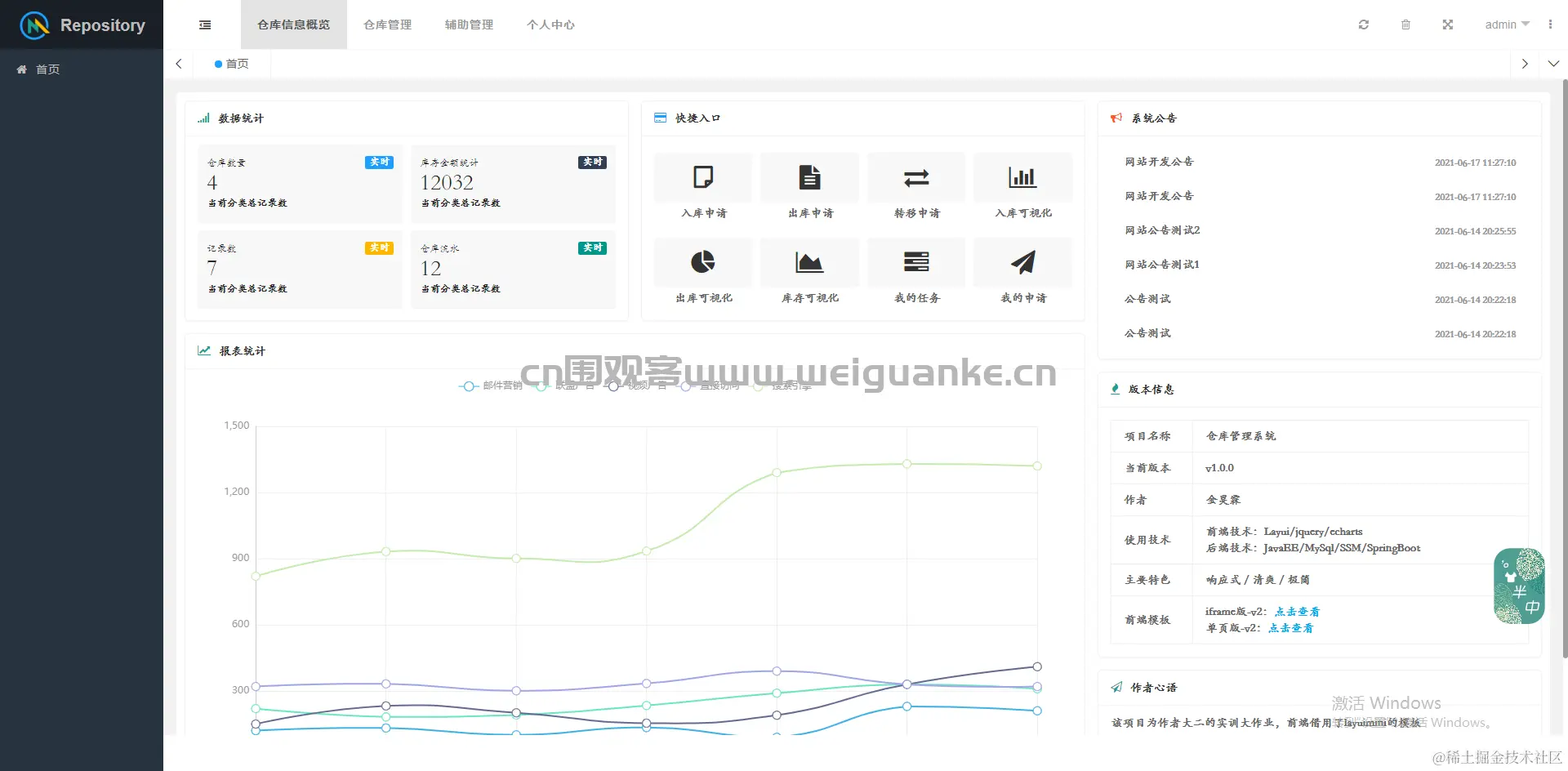The image size is (1568, 771).
Task: Open the 公告测试 announcement dated 20:22:18 last row
Action: pyautogui.click(x=1148, y=333)
